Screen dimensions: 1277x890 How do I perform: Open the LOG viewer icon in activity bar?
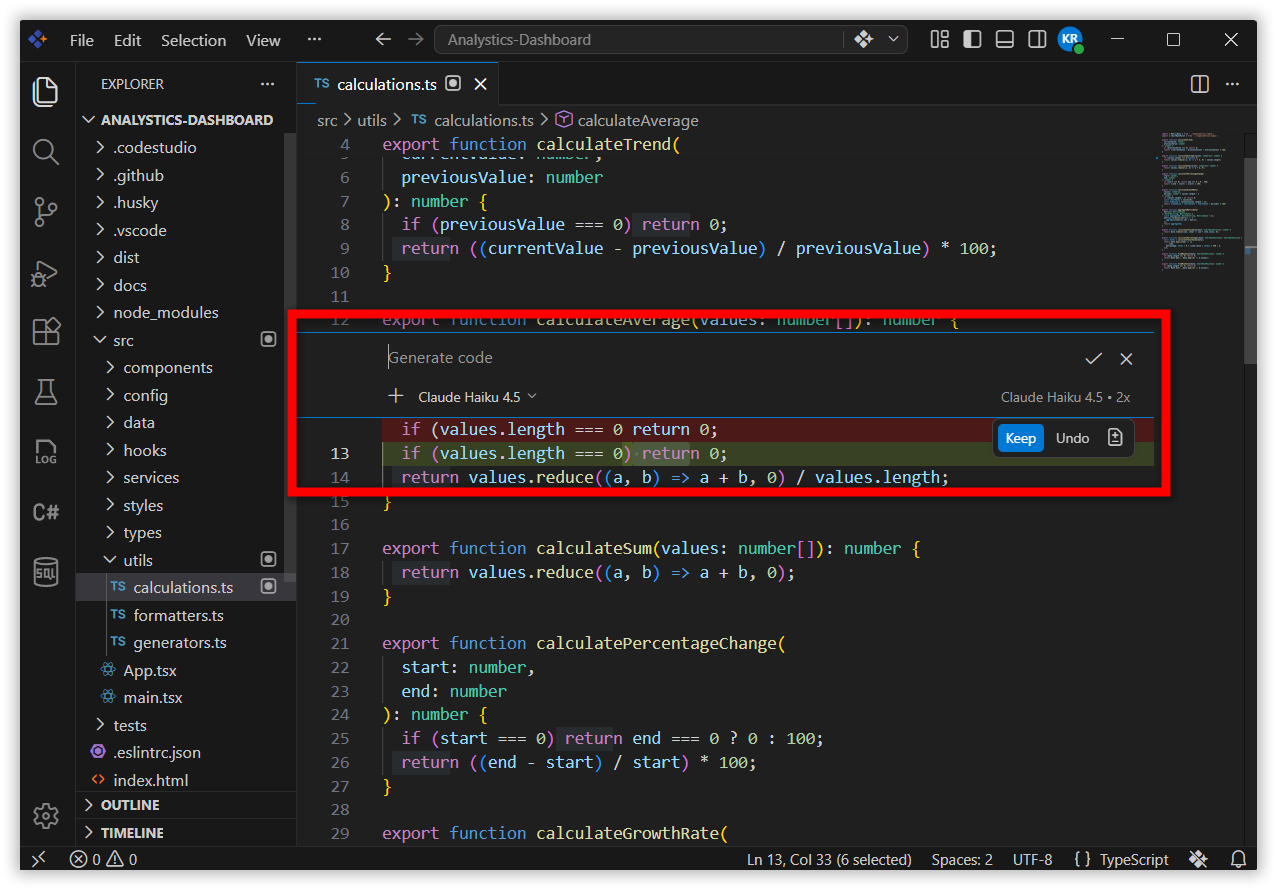[x=46, y=451]
